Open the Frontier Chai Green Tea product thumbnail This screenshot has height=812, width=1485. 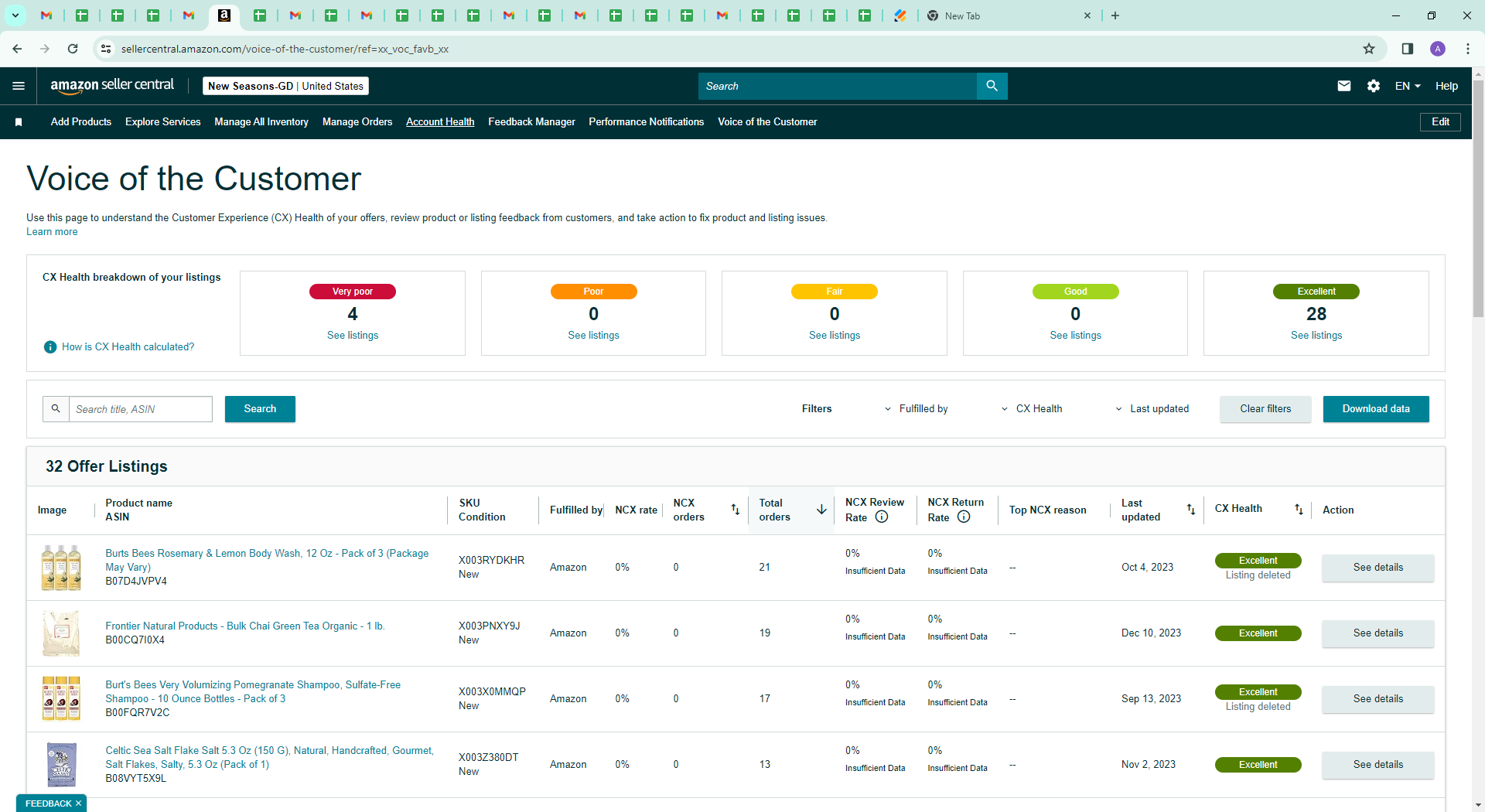point(61,633)
